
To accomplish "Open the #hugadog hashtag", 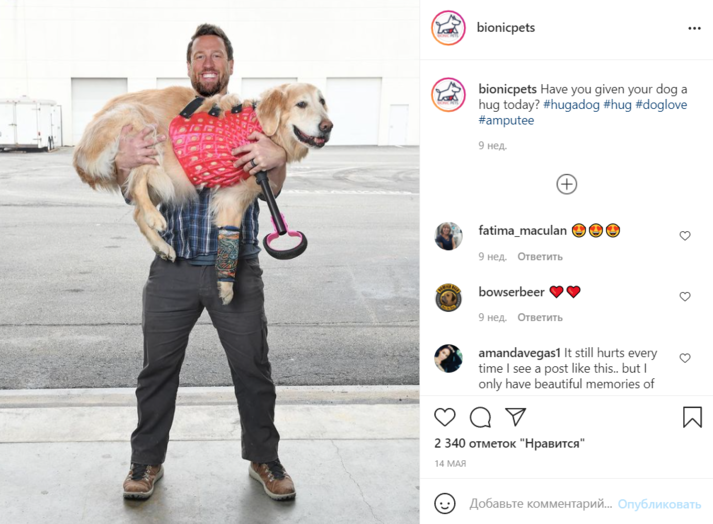I will (x=572, y=105).
